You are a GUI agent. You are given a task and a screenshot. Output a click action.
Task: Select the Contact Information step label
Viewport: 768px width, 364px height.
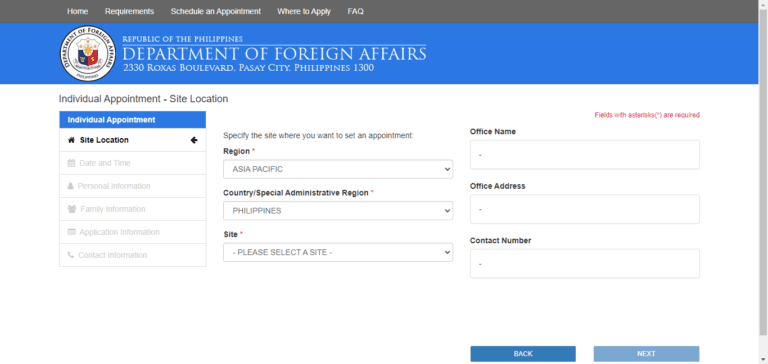pos(113,255)
